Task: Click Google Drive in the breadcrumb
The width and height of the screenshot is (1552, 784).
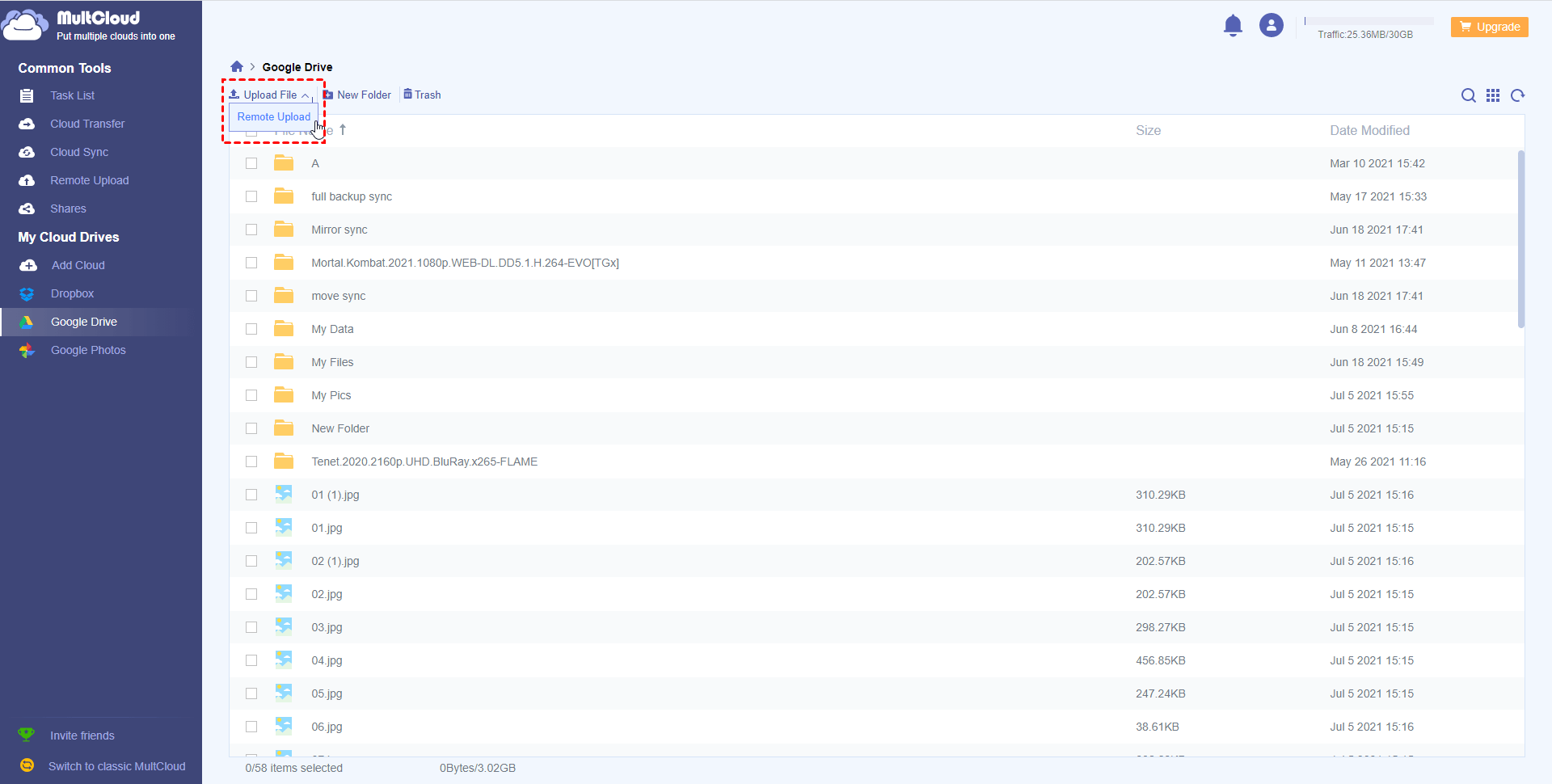Action: click(297, 67)
